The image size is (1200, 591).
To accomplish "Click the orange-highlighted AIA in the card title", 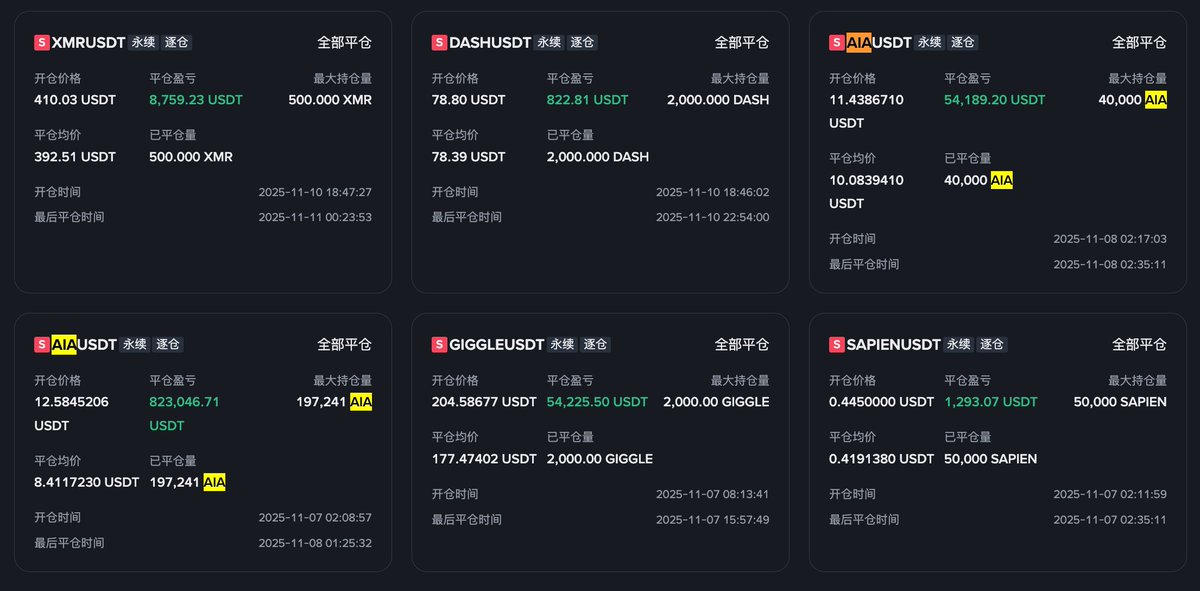I will [x=859, y=43].
